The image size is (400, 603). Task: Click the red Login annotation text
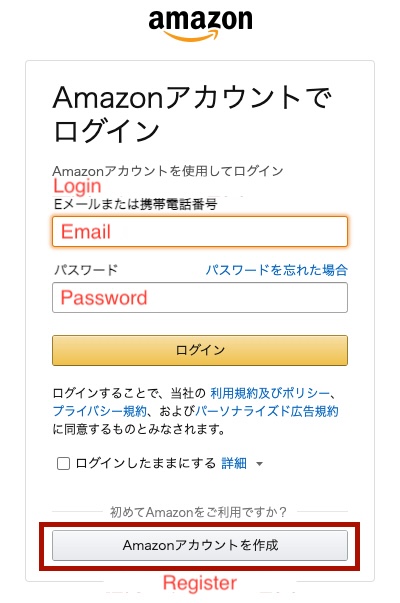77,186
